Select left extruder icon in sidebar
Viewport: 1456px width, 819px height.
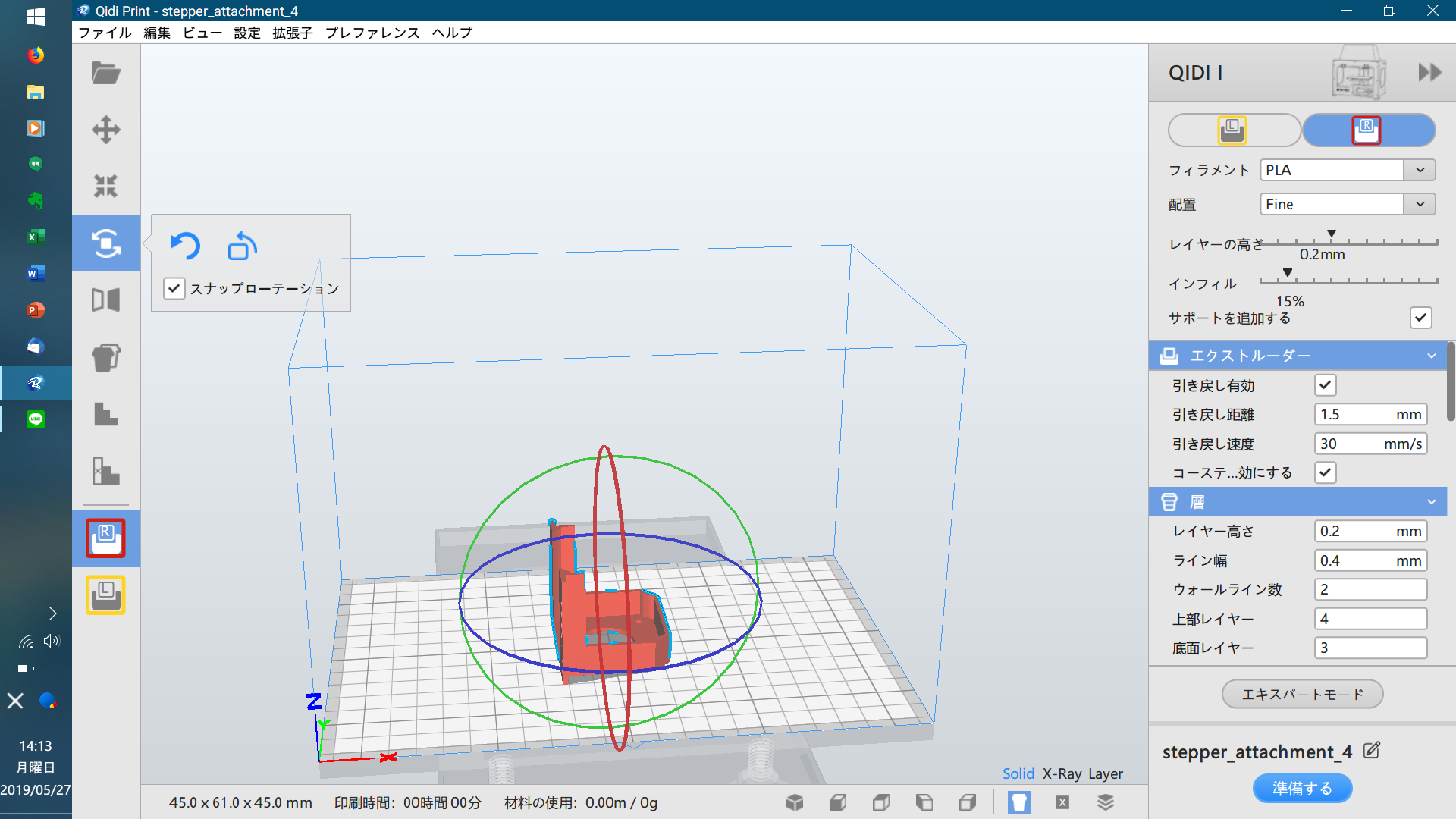(x=105, y=595)
